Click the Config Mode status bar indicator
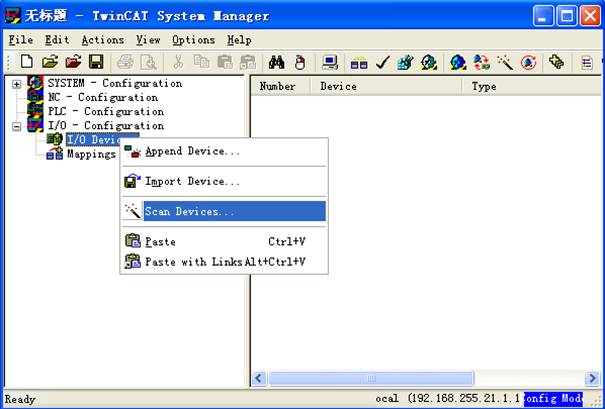The image size is (605, 409). pos(553,399)
